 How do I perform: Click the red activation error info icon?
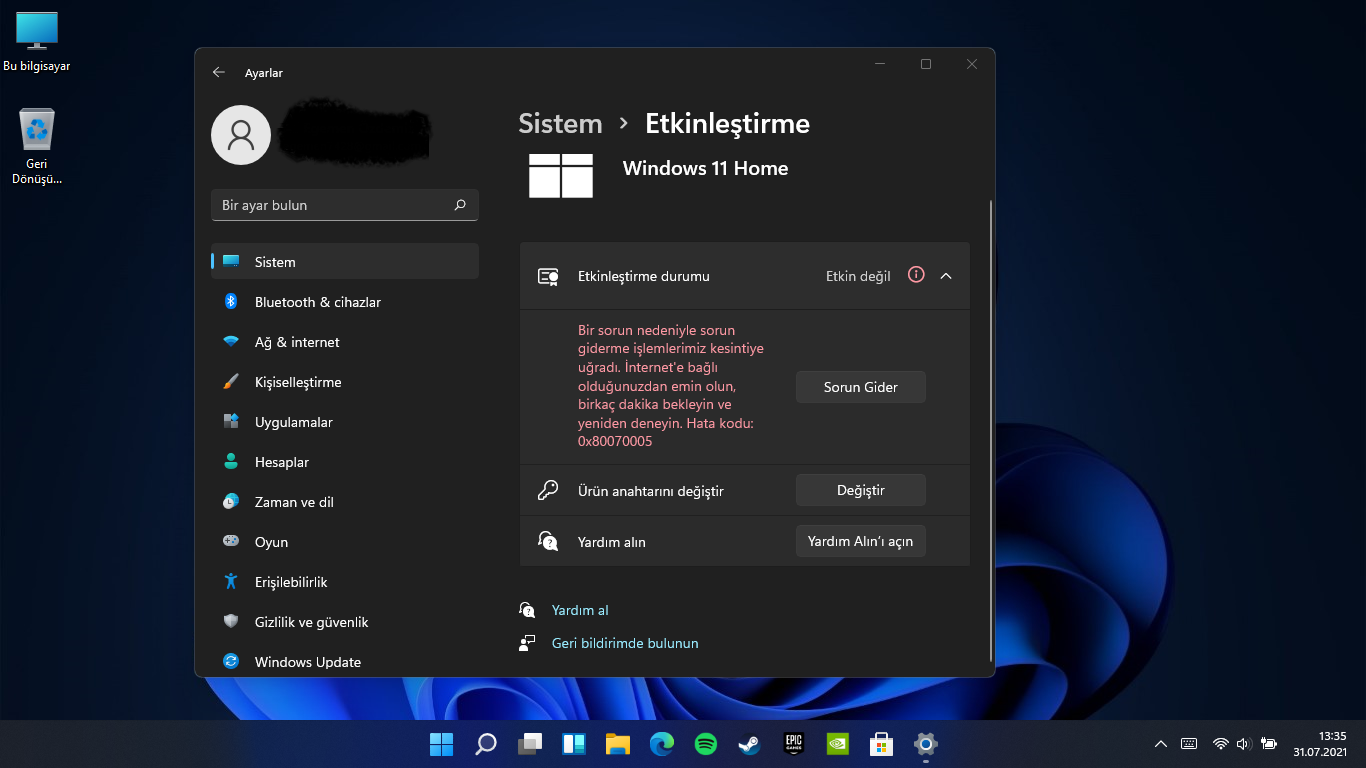point(916,275)
